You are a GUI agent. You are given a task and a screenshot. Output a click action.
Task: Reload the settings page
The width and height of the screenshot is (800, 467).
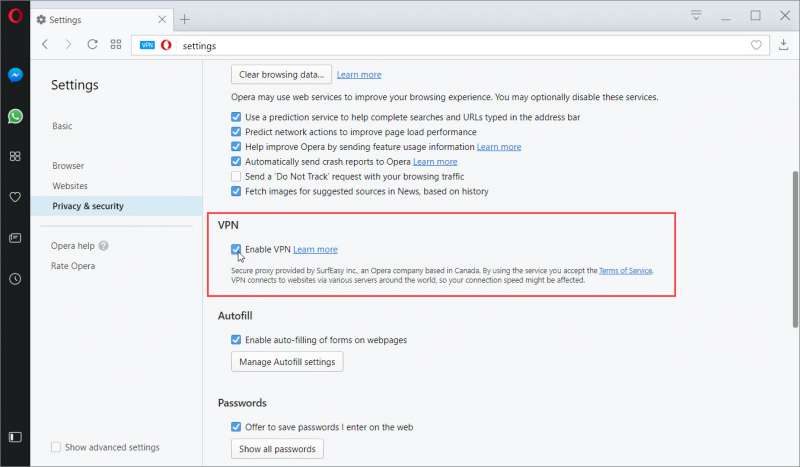pyautogui.click(x=92, y=44)
